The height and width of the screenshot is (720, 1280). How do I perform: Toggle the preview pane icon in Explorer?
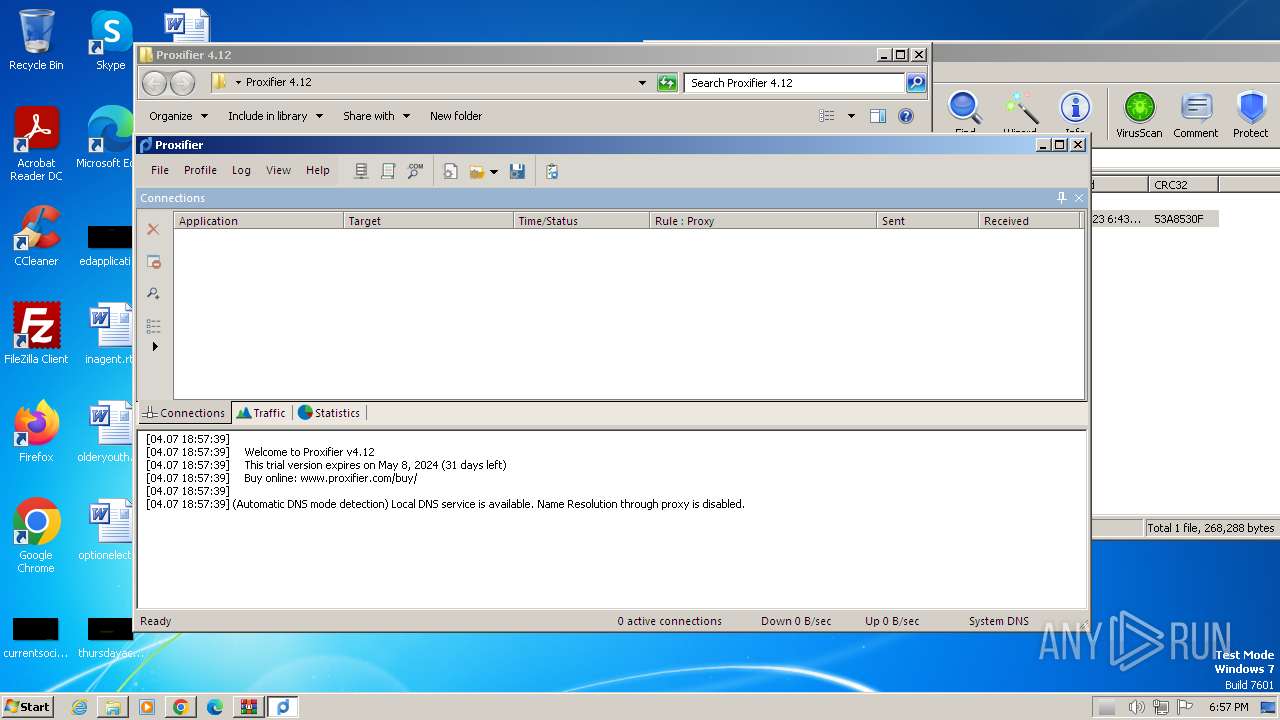point(877,116)
